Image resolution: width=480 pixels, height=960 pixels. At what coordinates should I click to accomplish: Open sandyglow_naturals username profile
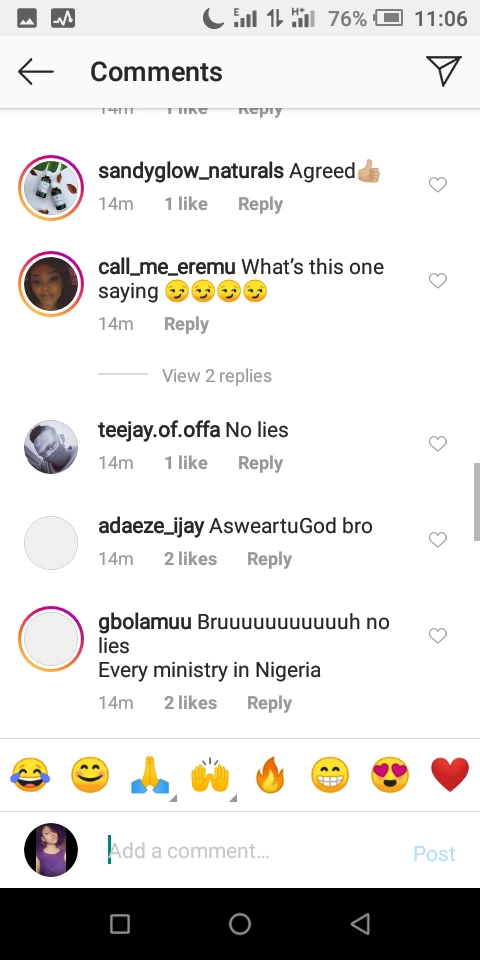click(191, 171)
